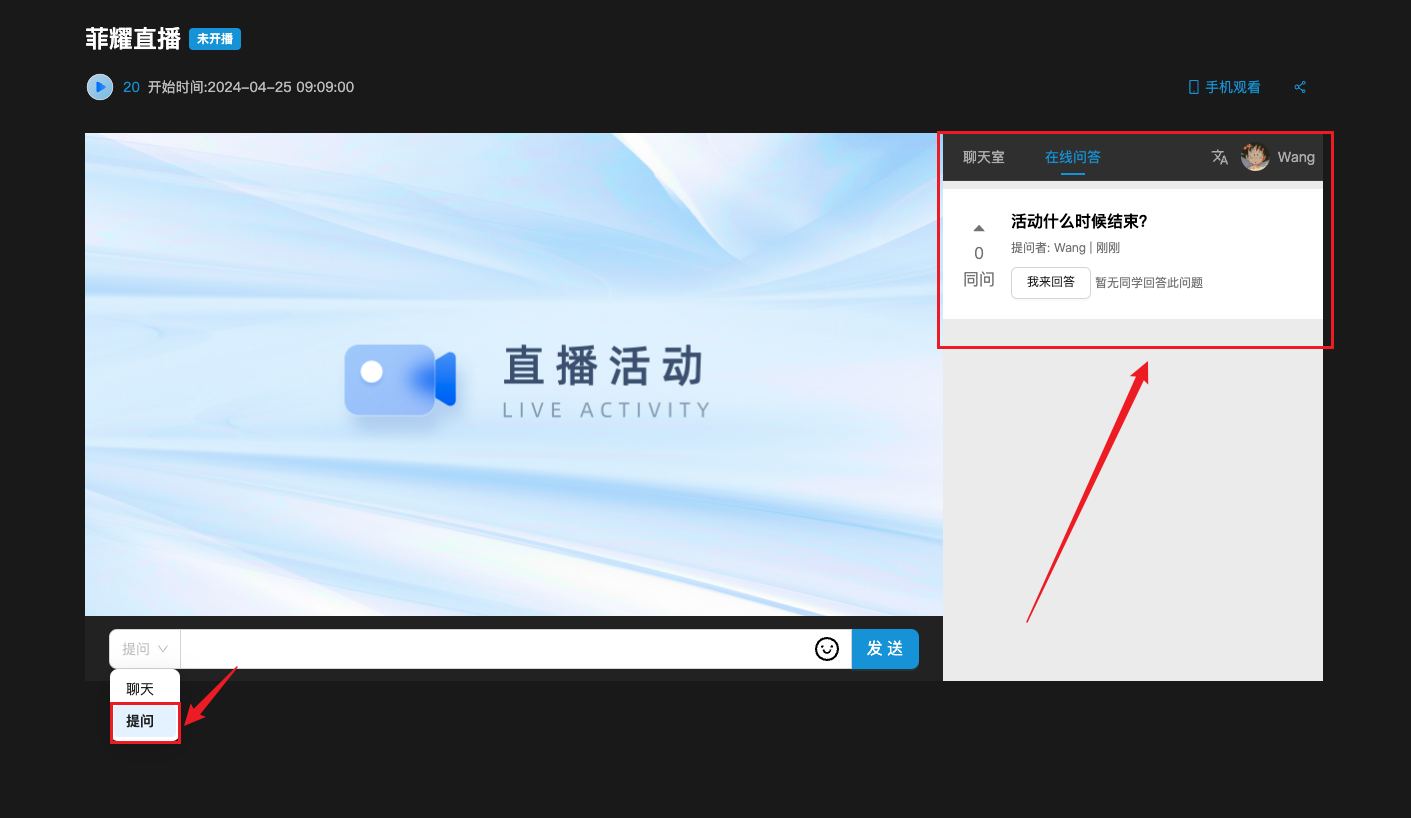Focus the message input field

click(495, 649)
